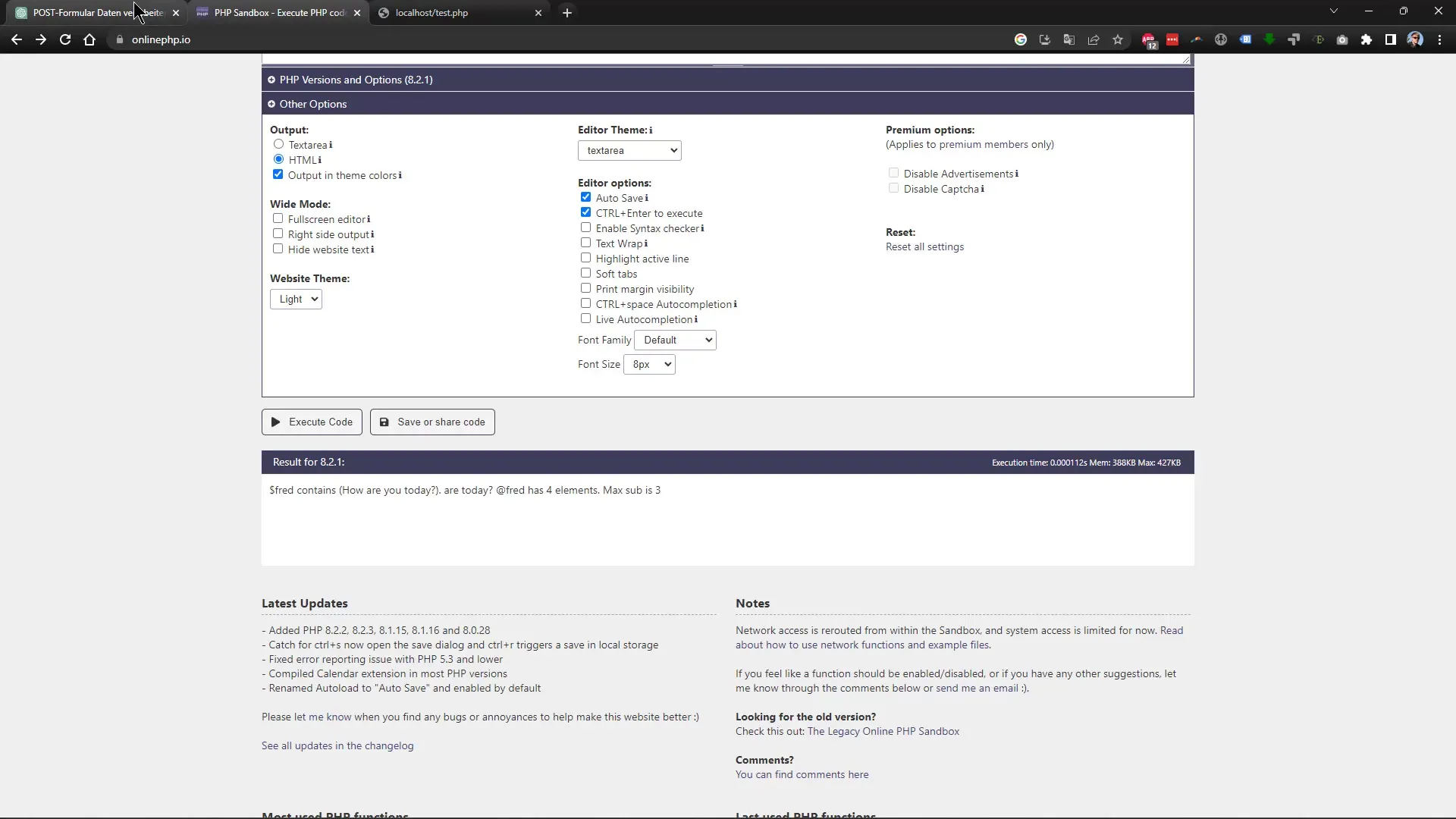The image size is (1456, 819).
Task: Enable the Fullscreen editor checkbox
Action: click(278, 218)
